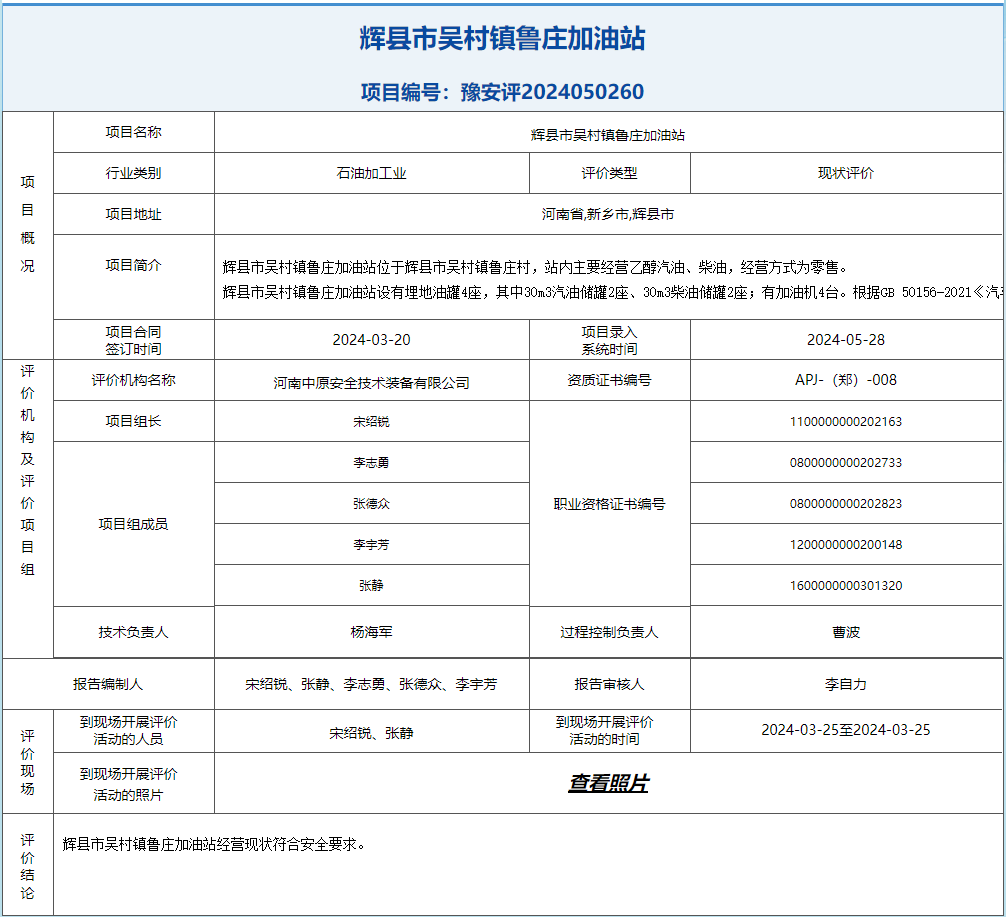1006x917 pixels.
Task: Click the 项目合同签订时间 label
Action: (x=133, y=340)
